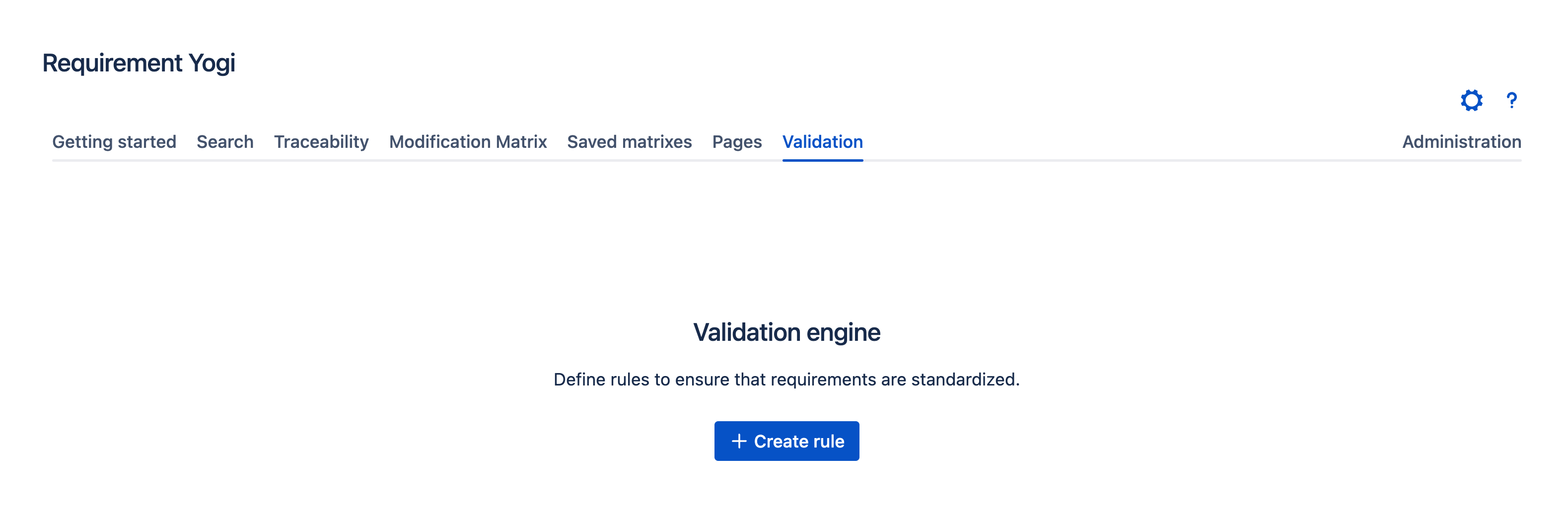Click the 'Define rules to ensure' description text

coord(786,380)
